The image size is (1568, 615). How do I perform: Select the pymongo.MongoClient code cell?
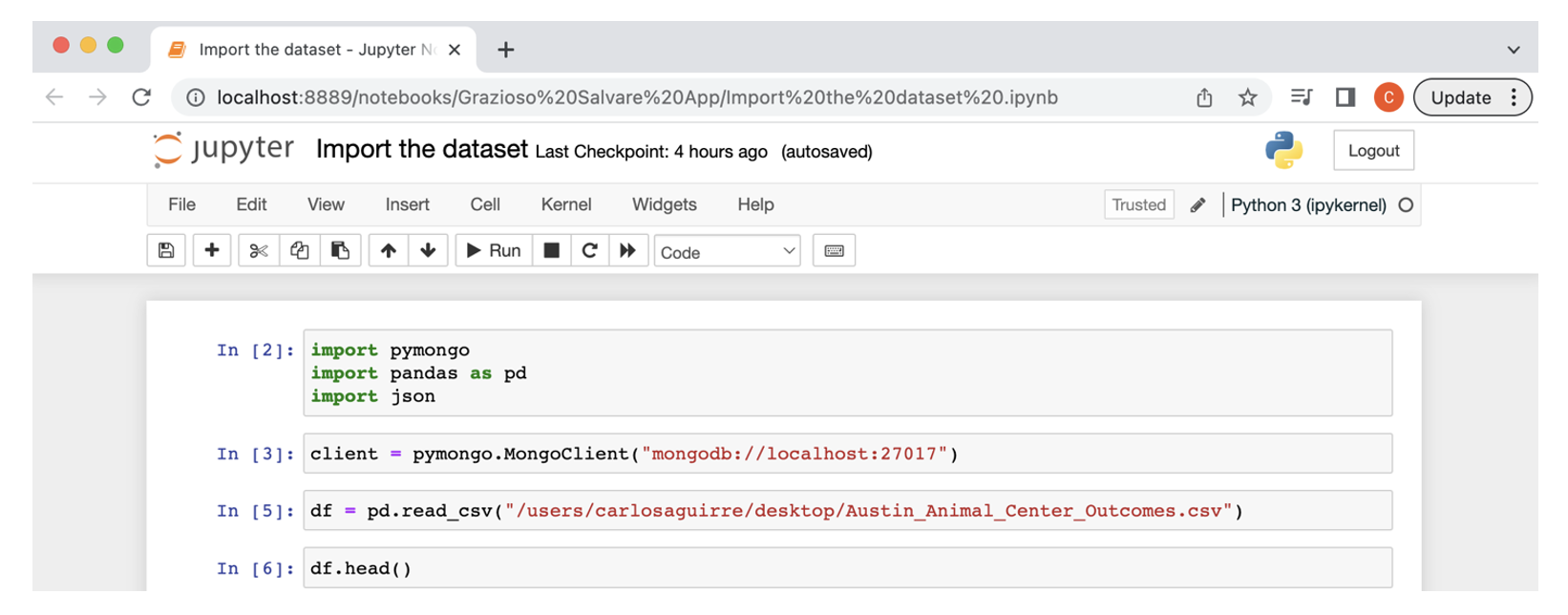pos(848,454)
